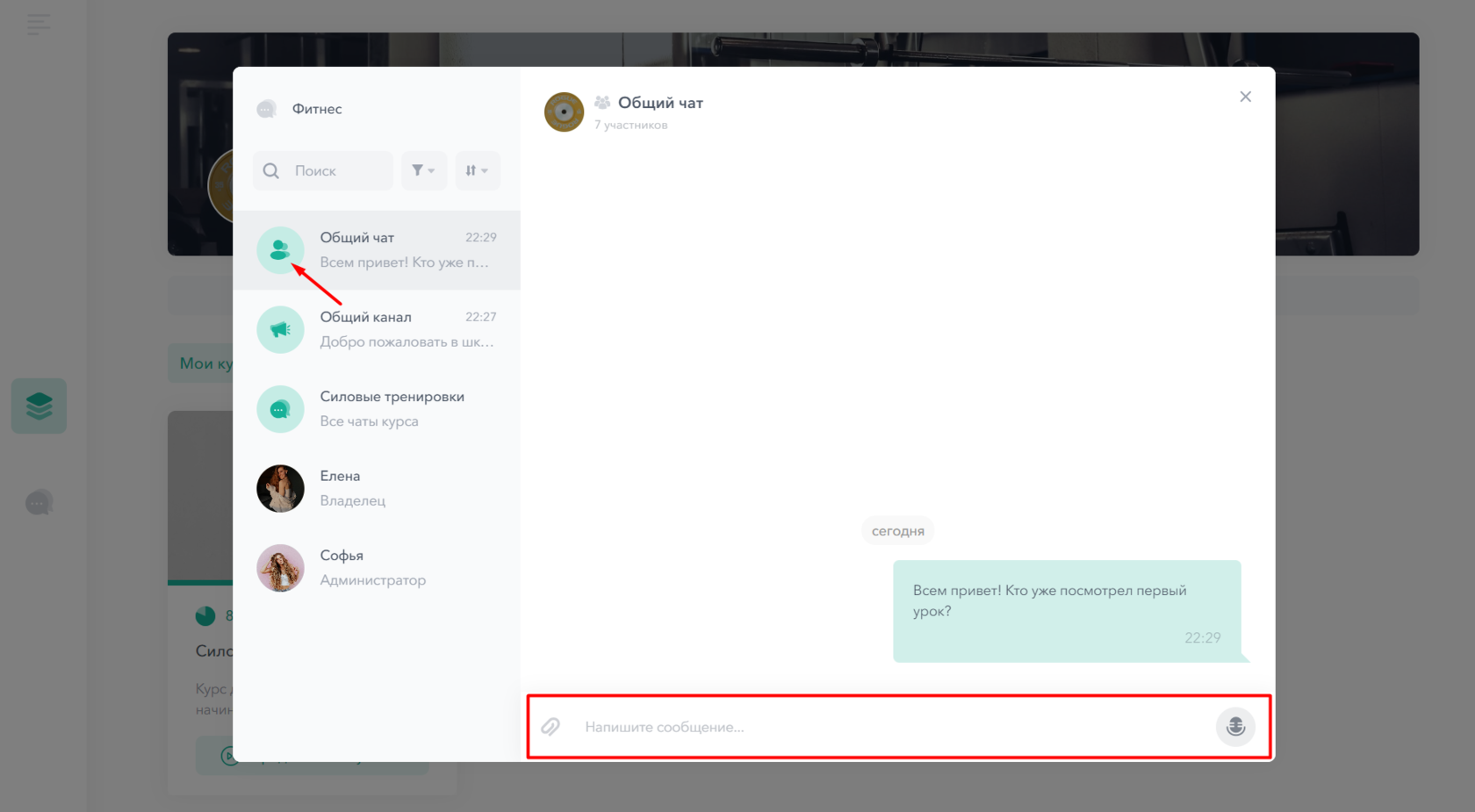The width and height of the screenshot is (1475, 812).
Task: Click the group members icon beside chat title
Action: (x=602, y=103)
